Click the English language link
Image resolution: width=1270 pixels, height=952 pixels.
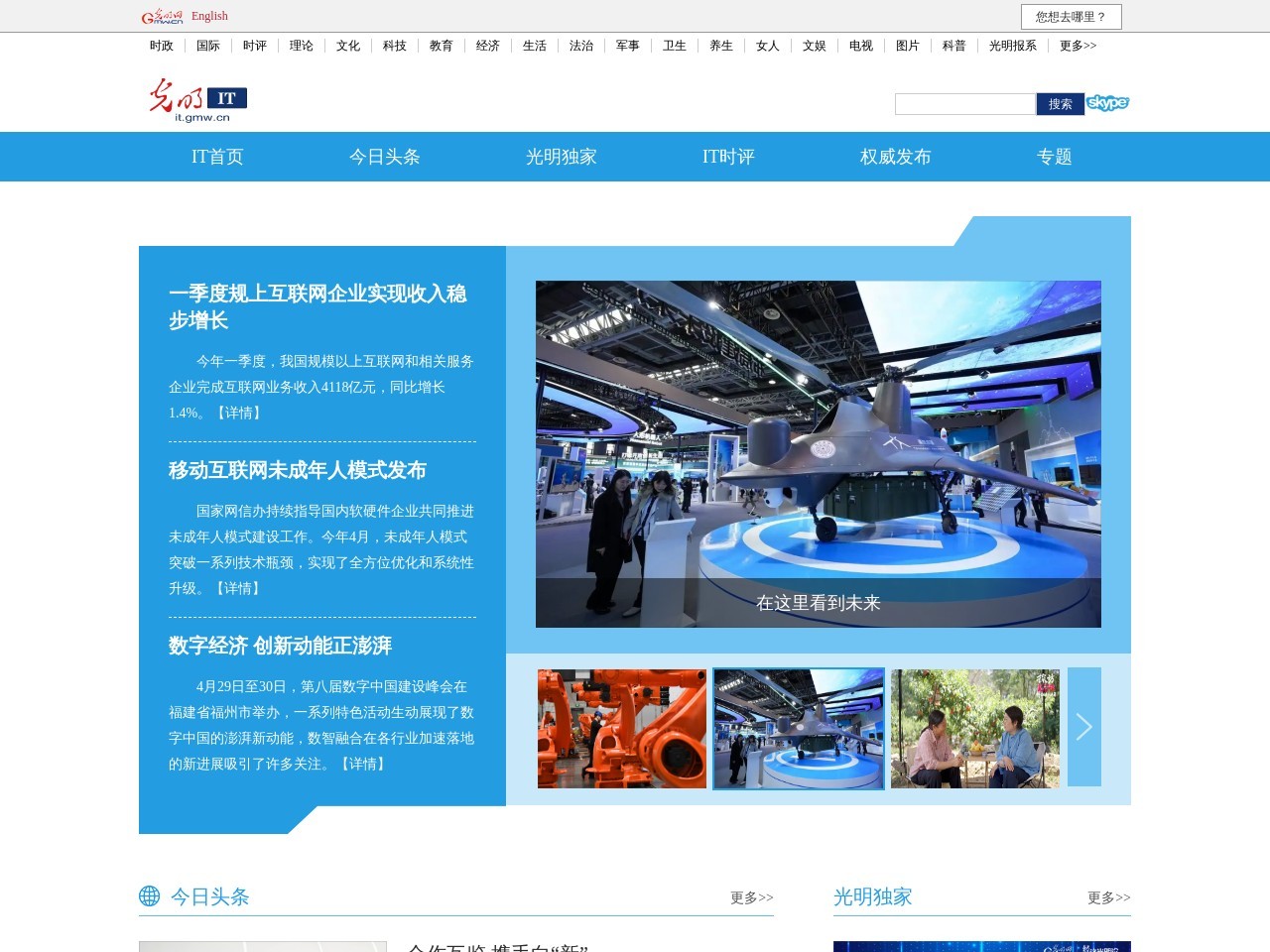pos(206,16)
